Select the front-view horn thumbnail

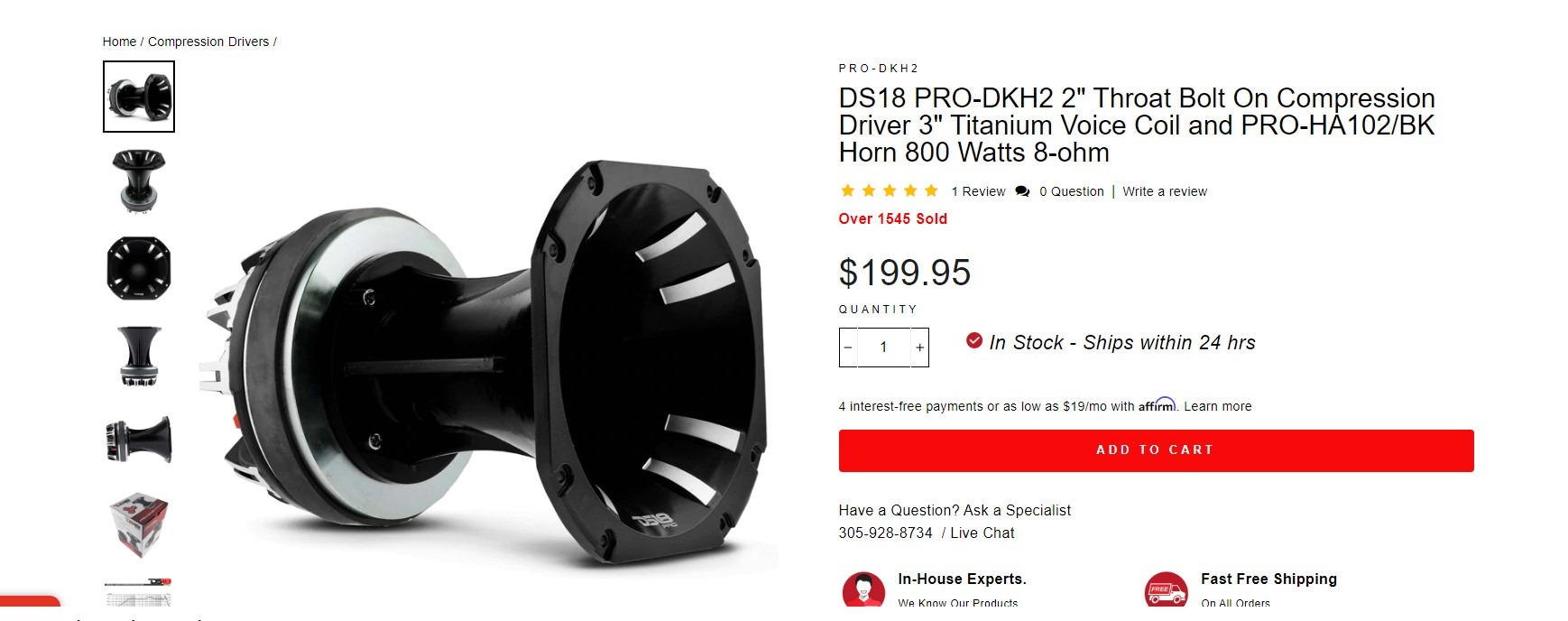(139, 268)
